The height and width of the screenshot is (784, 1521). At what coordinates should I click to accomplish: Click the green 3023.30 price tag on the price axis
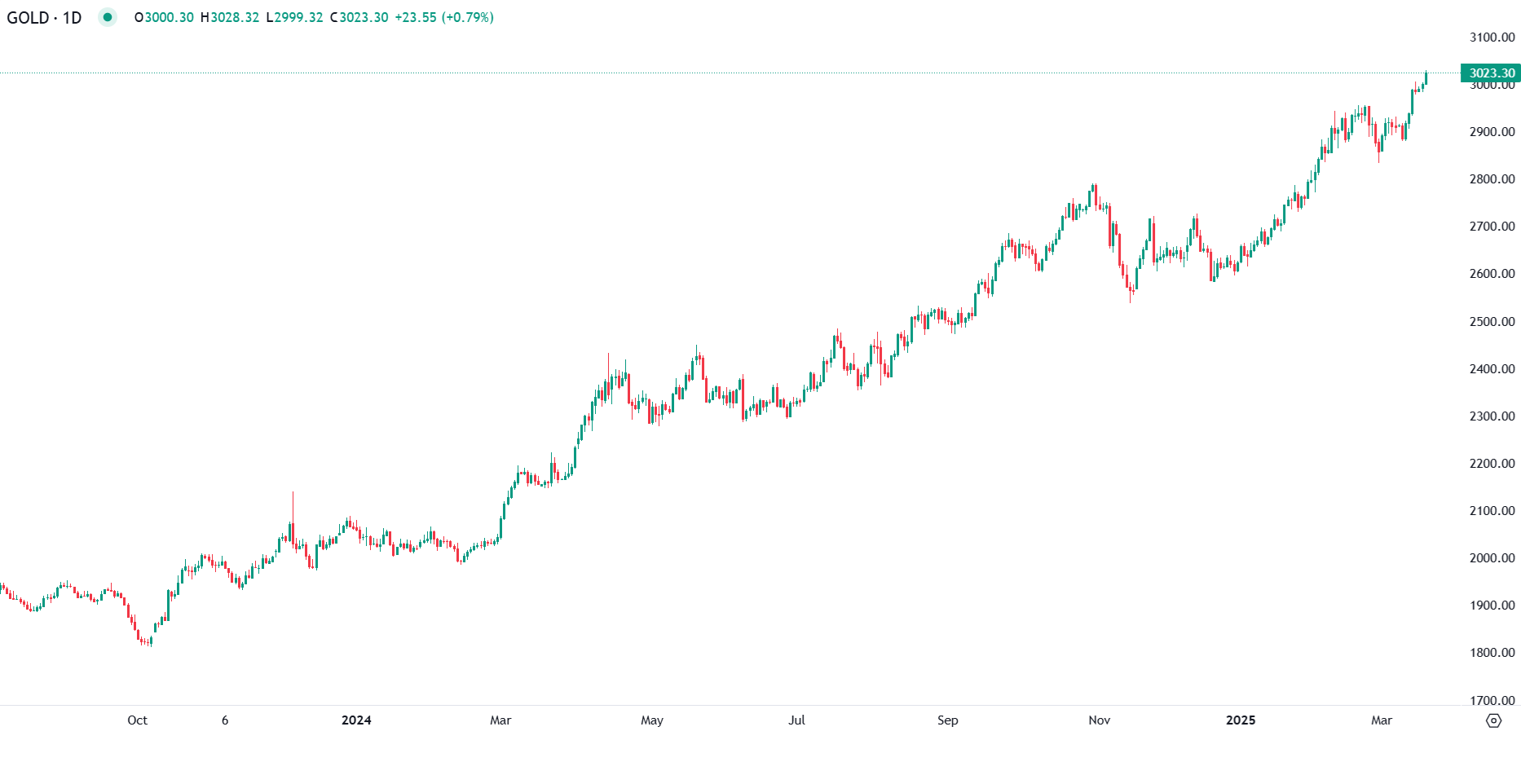coord(1491,73)
